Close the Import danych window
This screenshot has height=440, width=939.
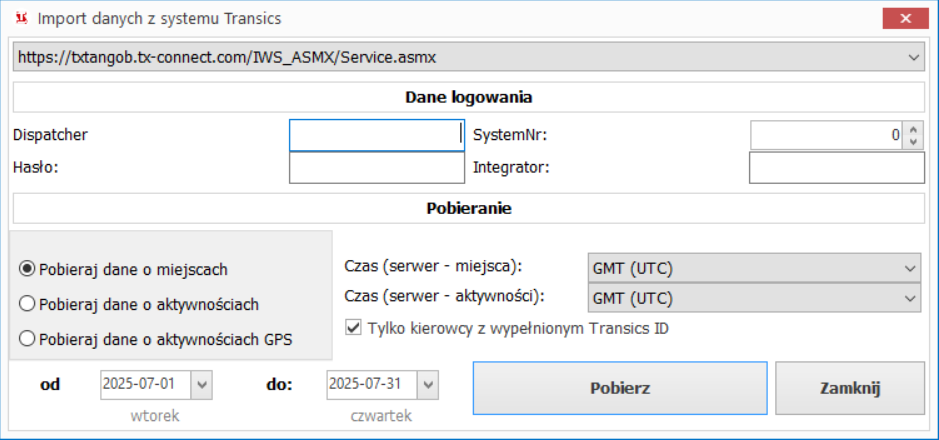[x=905, y=19]
